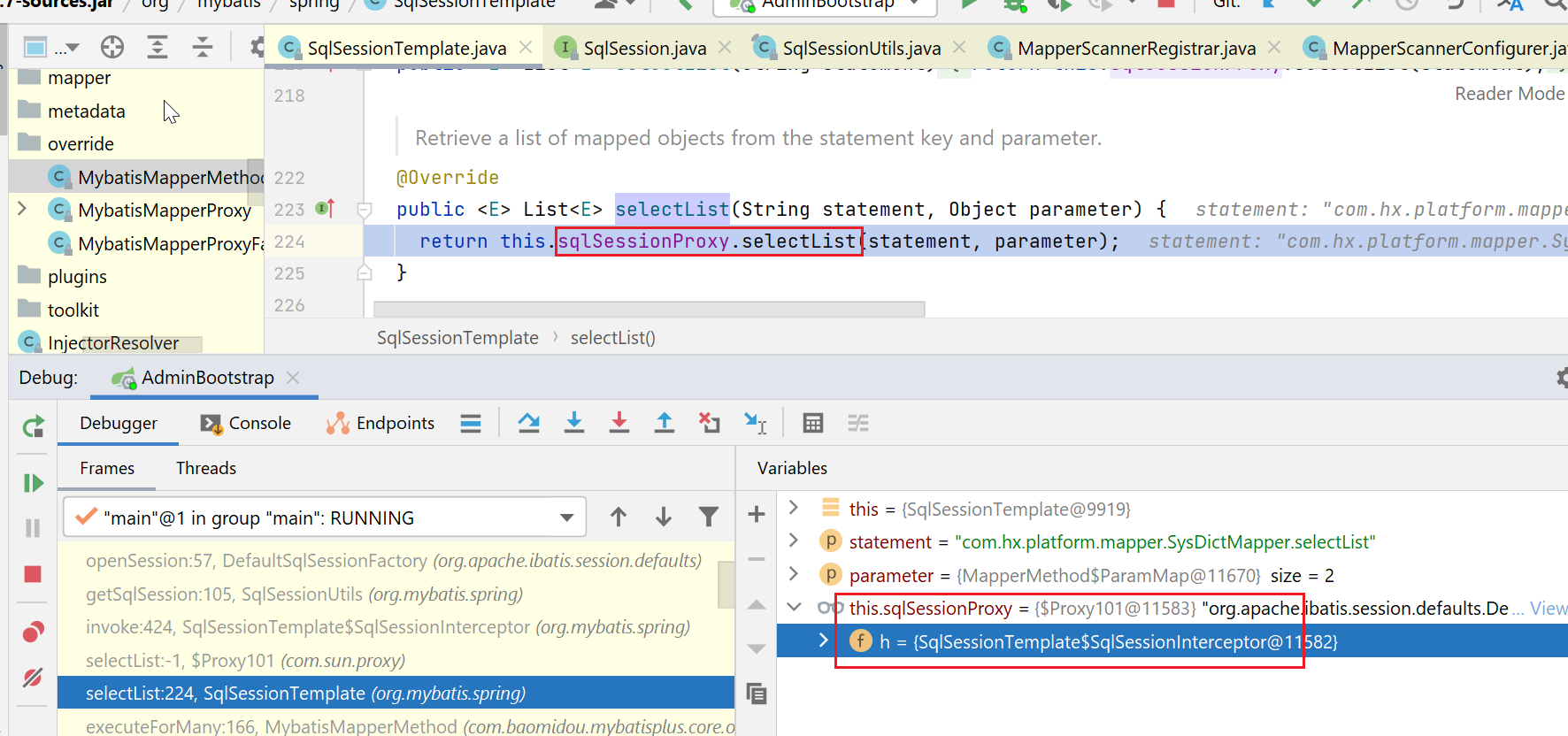This screenshot has height=736, width=1568.
Task: Click the Step Over icon
Action: pyautogui.click(x=529, y=424)
